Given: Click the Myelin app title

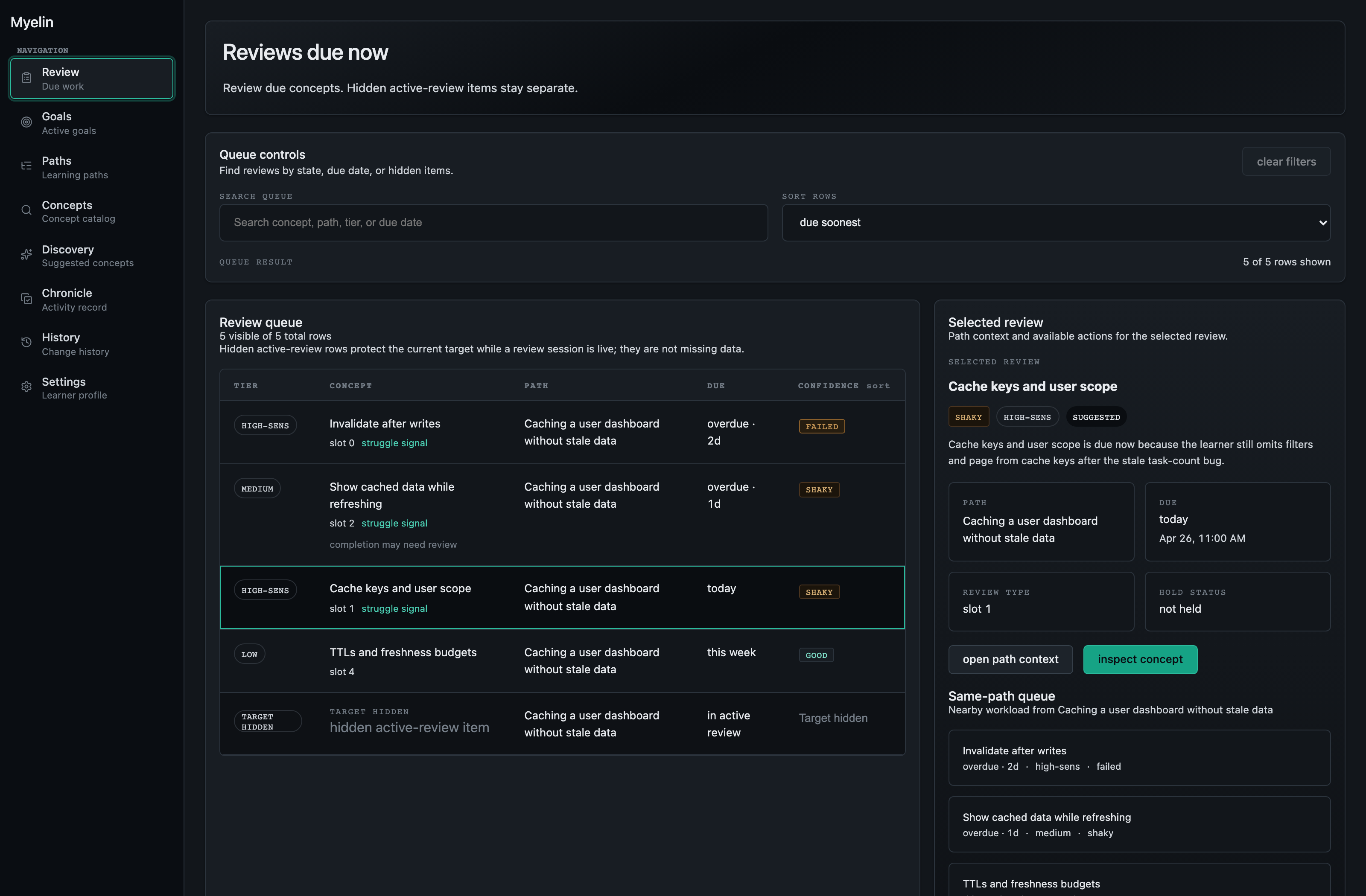Looking at the screenshot, I should 32,22.
